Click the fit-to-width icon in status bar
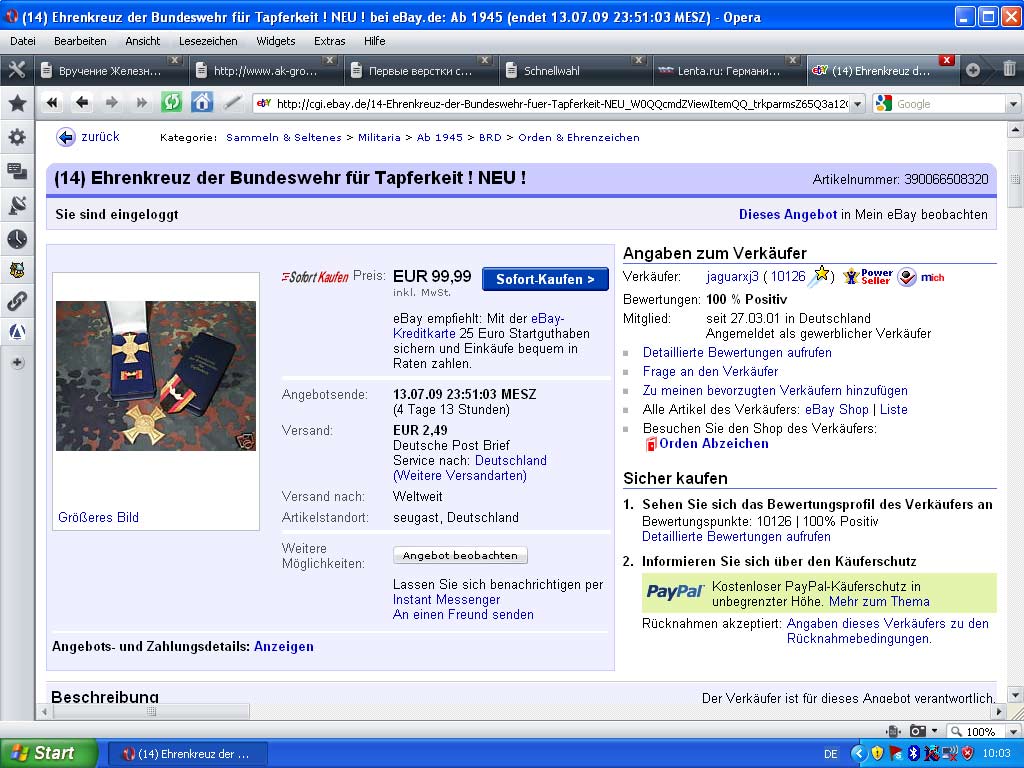Image resolution: width=1024 pixels, height=768 pixels. coord(893,731)
